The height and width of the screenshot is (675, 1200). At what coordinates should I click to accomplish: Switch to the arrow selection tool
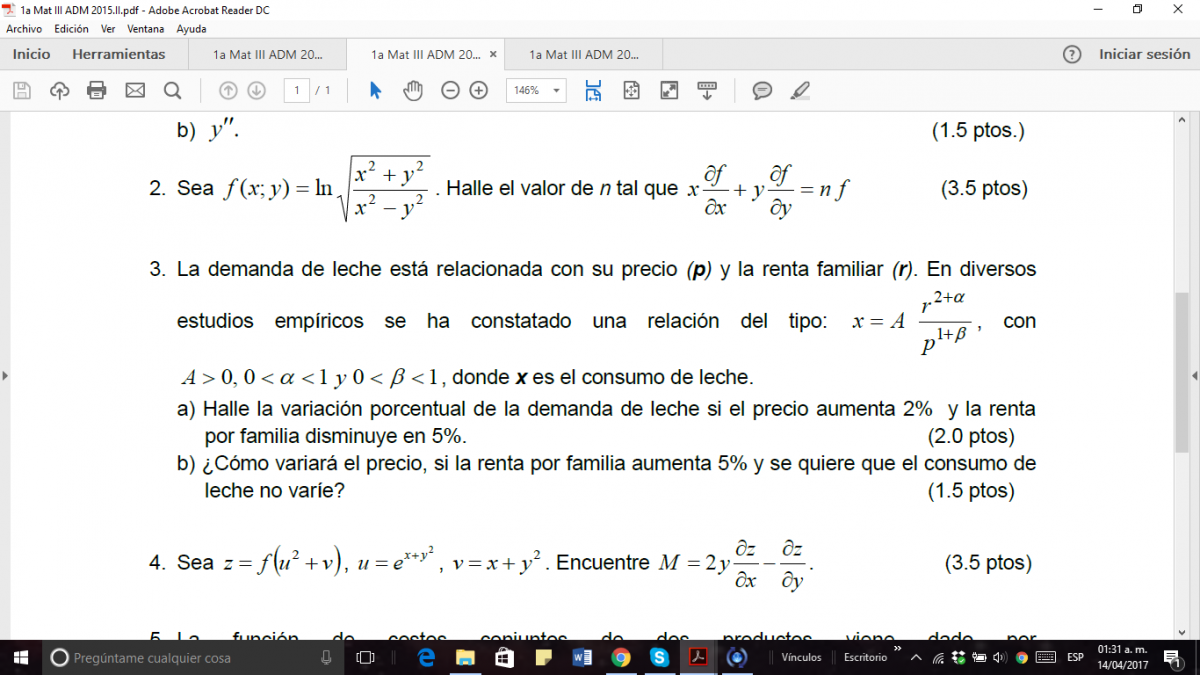point(376,91)
